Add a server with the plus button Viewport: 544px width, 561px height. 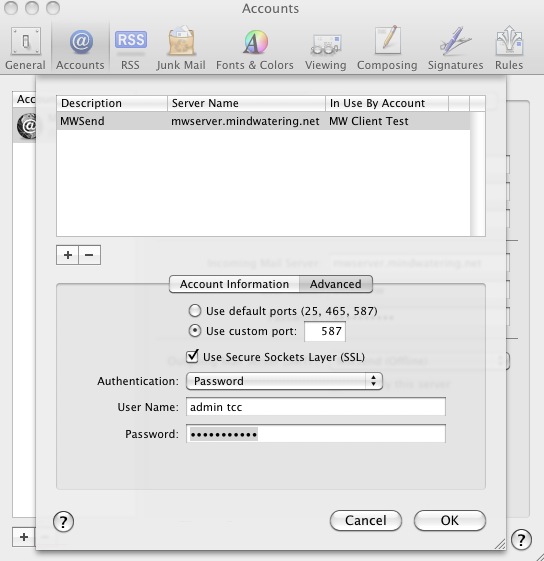click(67, 255)
